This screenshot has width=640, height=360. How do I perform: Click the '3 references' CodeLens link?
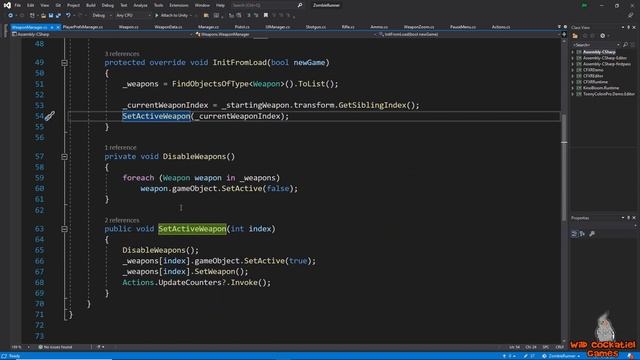(122, 54)
